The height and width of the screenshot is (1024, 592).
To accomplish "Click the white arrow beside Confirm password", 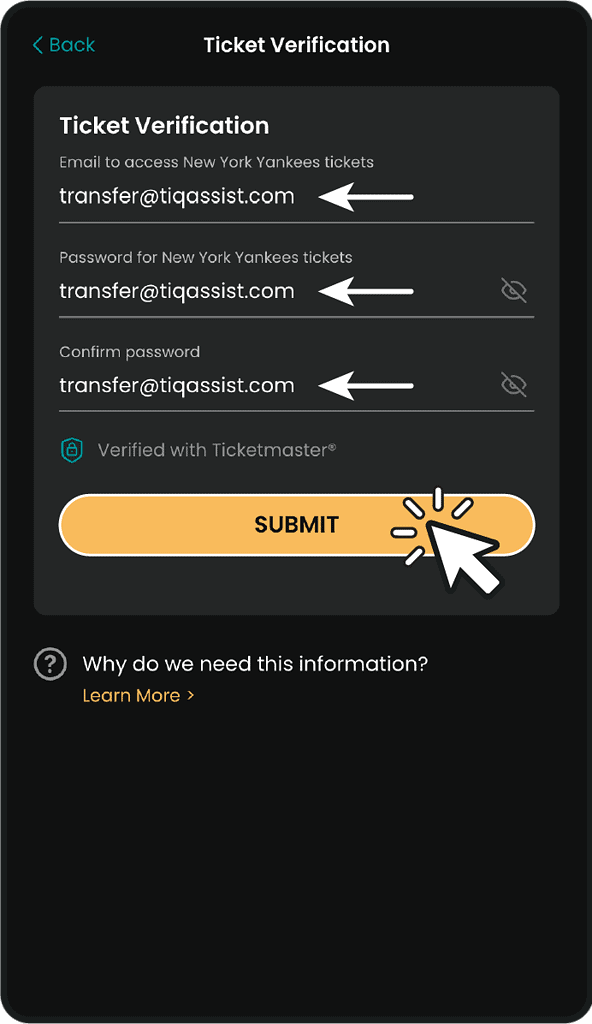I will (366, 385).
